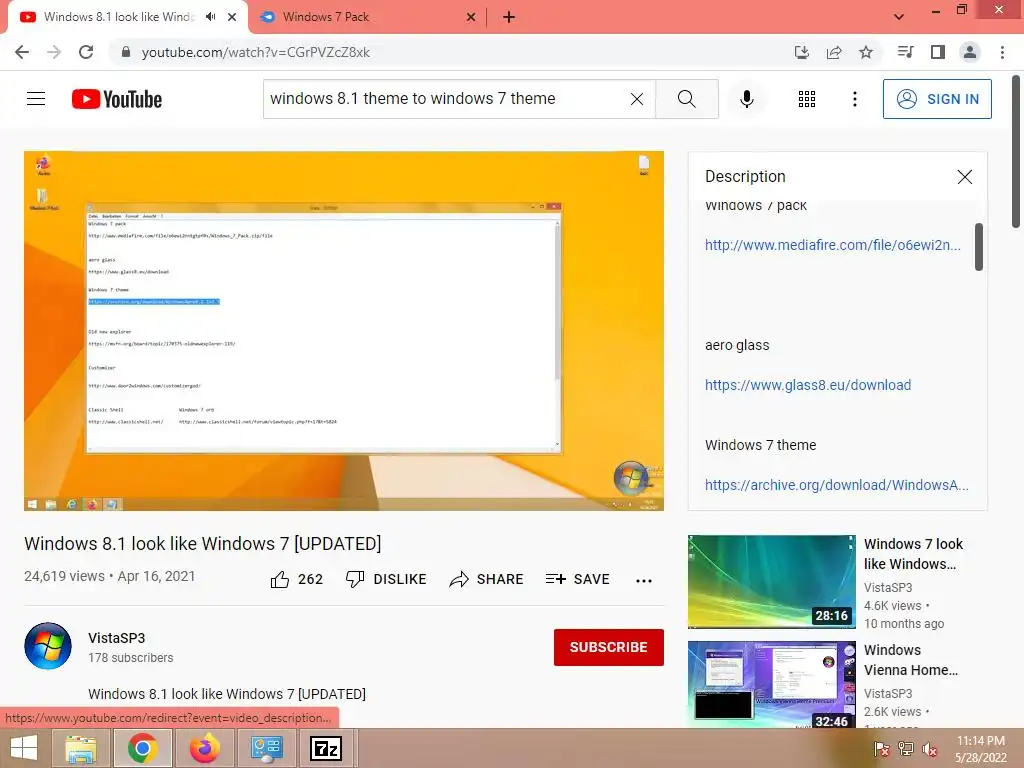Click the '178 subscribers' text
This screenshot has width=1024, height=768.
(131, 658)
